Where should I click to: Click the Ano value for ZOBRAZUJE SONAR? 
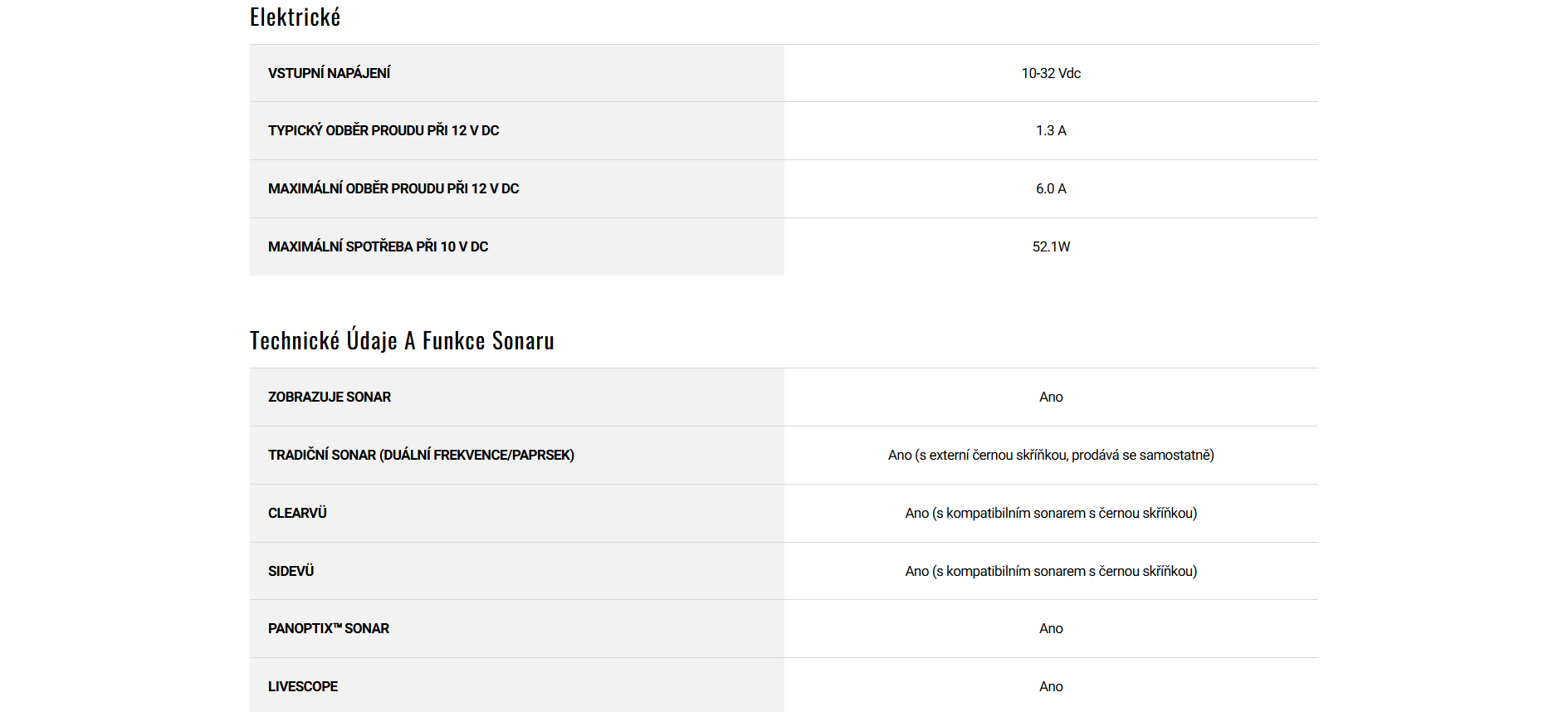coord(1051,397)
